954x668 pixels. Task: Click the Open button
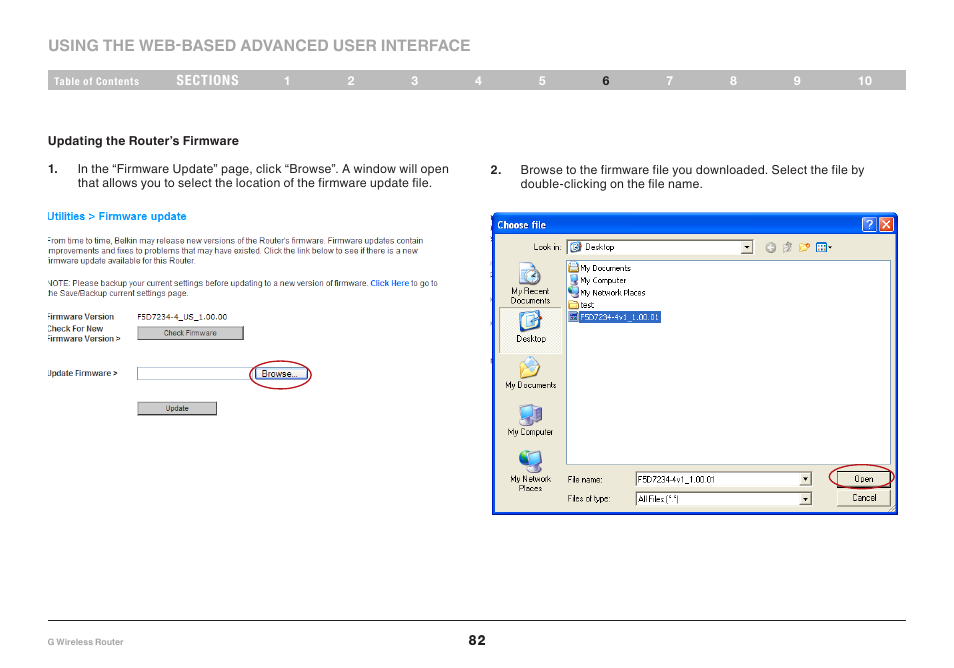[863, 479]
